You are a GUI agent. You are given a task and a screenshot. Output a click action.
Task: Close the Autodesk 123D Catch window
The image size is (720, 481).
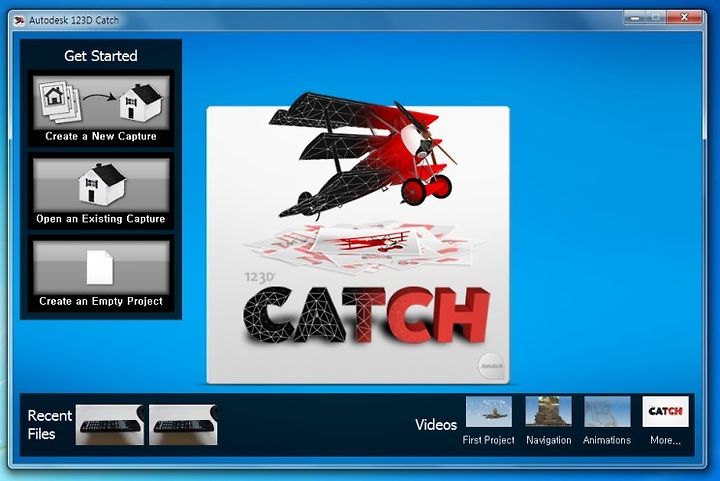click(x=684, y=17)
